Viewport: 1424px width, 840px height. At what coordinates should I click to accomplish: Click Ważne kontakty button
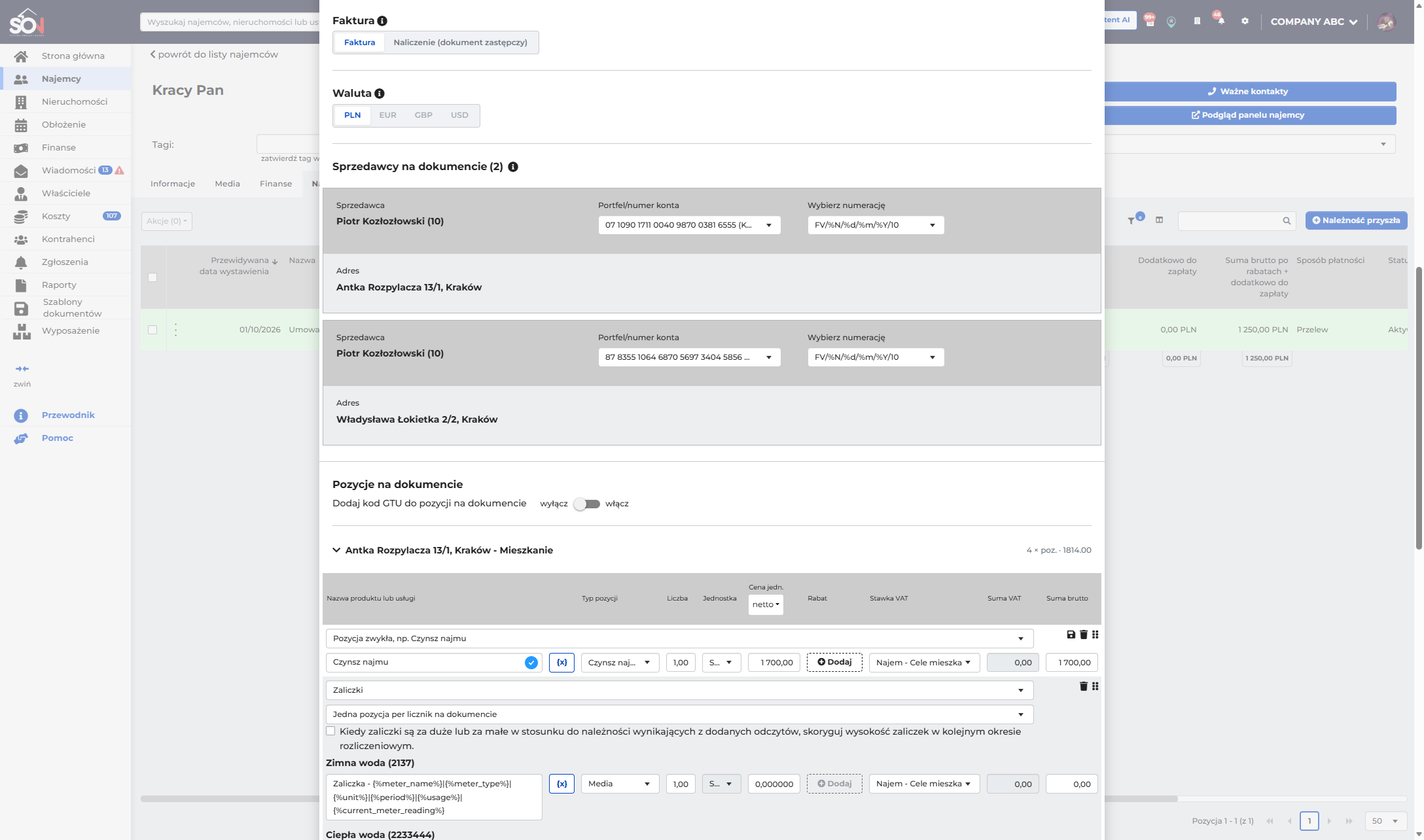1247,92
